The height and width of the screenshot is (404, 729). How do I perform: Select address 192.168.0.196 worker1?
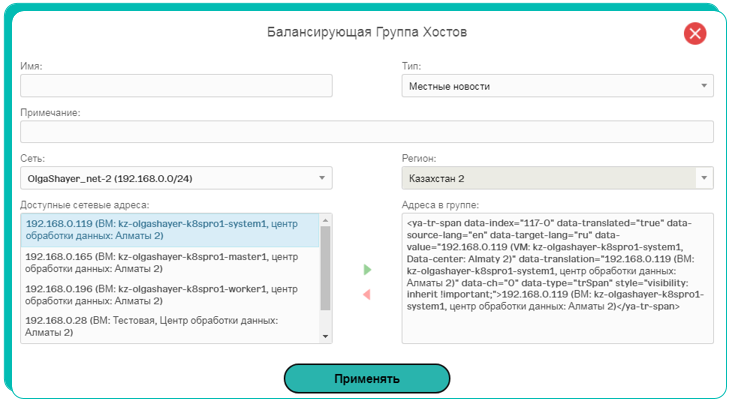point(170,295)
